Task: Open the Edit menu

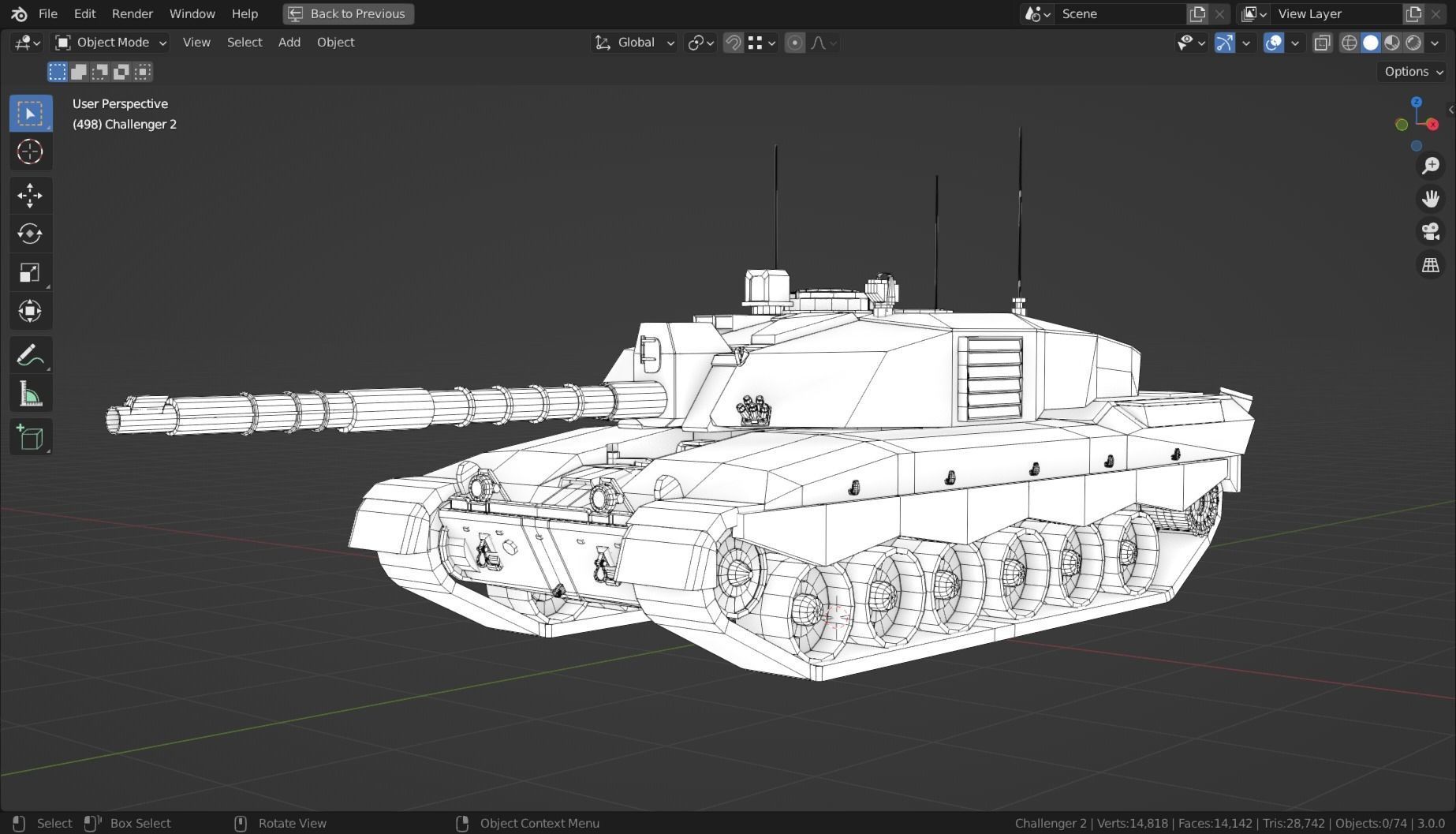Action: [x=84, y=13]
